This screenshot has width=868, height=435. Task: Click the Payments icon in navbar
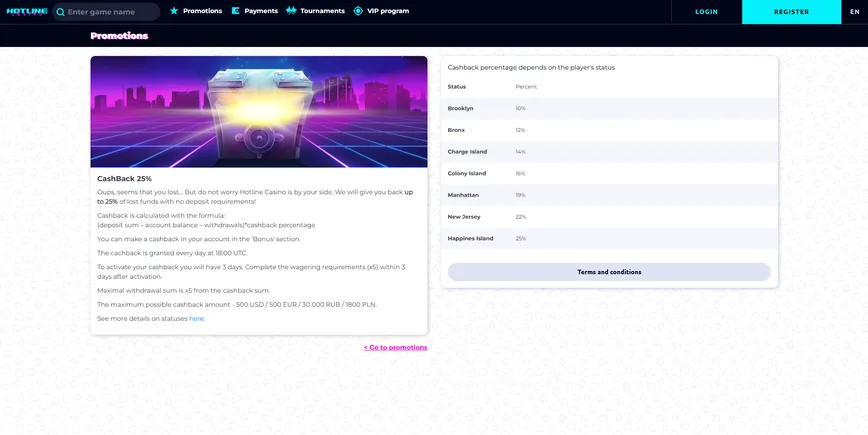pos(236,11)
